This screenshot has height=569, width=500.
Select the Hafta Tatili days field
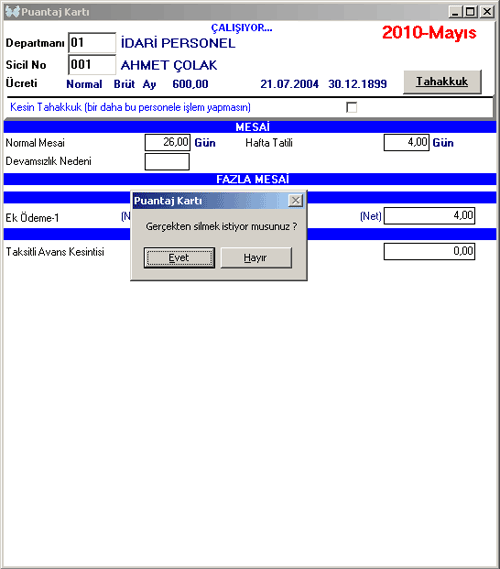[406, 142]
